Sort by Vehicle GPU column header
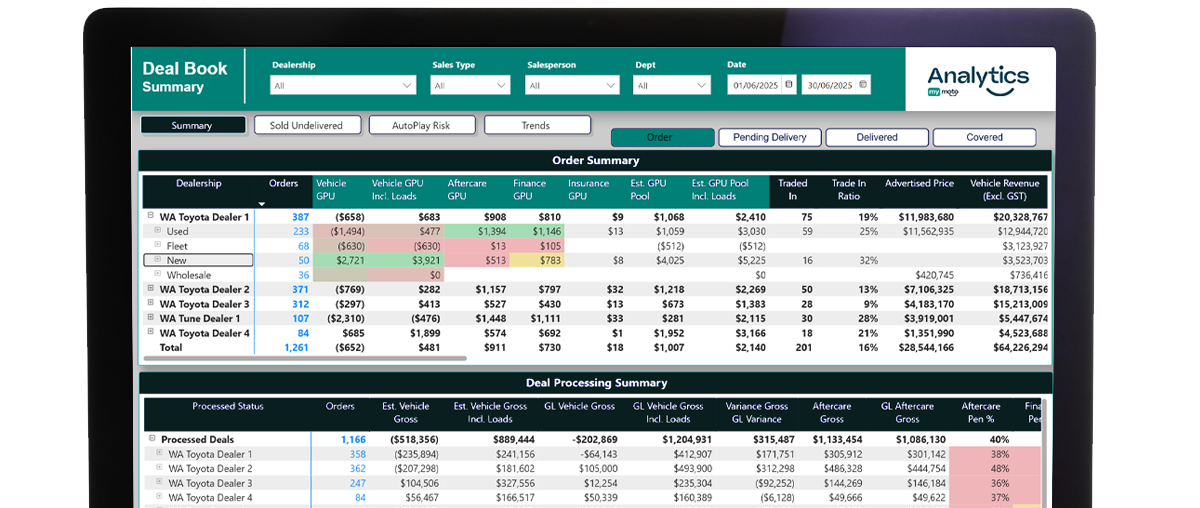1200x508 pixels. (x=331, y=189)
